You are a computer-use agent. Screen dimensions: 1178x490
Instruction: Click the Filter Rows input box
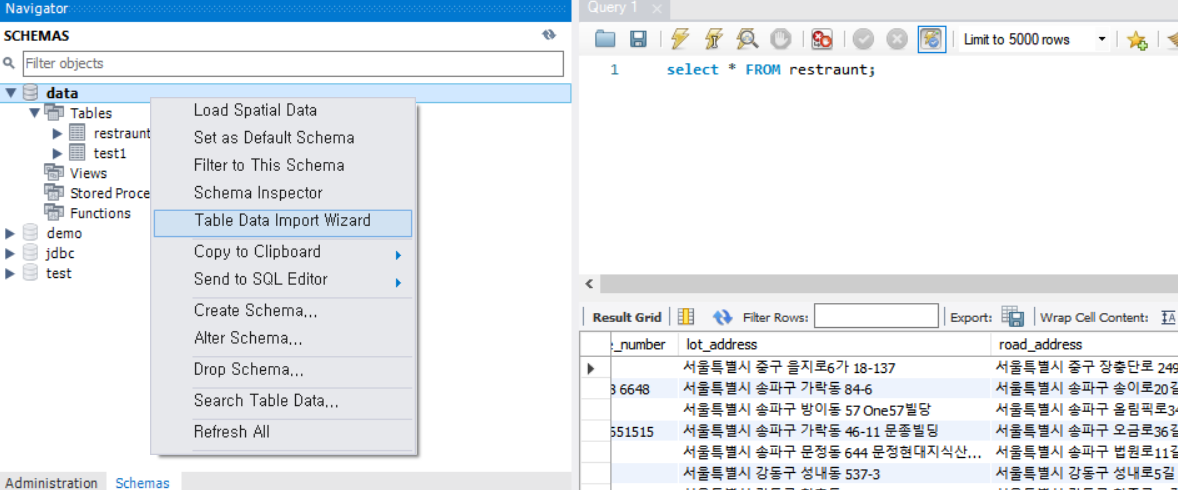[876, 316]
